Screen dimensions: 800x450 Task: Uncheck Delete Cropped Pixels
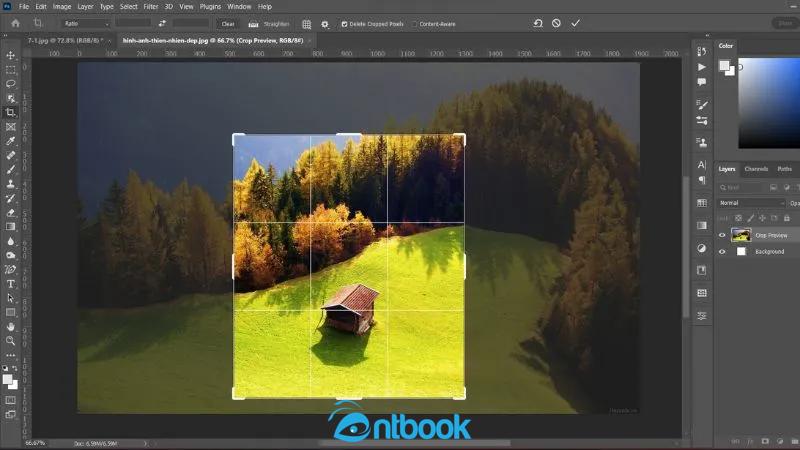(x=346, y=23)
